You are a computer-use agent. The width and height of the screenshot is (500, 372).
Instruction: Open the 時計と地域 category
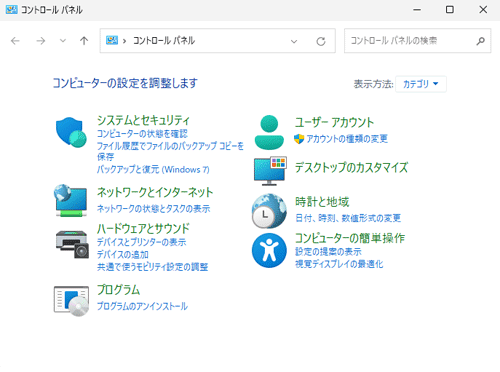pyautogui.click(x=322, y=202)
